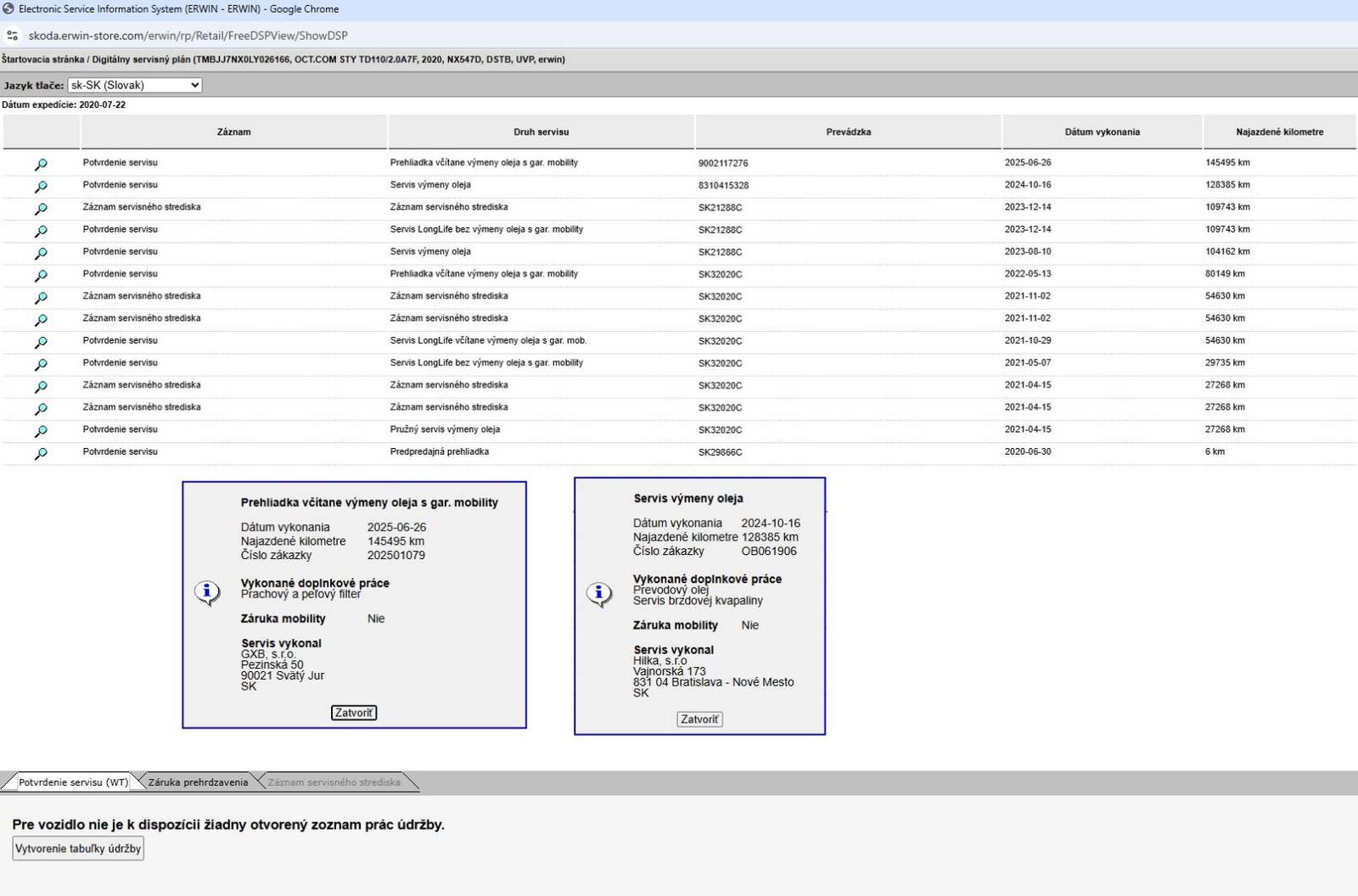Click Digitálny servisný plán breadcrumb text
Screen dimensions: 1358x896
[x=142, y=59]
